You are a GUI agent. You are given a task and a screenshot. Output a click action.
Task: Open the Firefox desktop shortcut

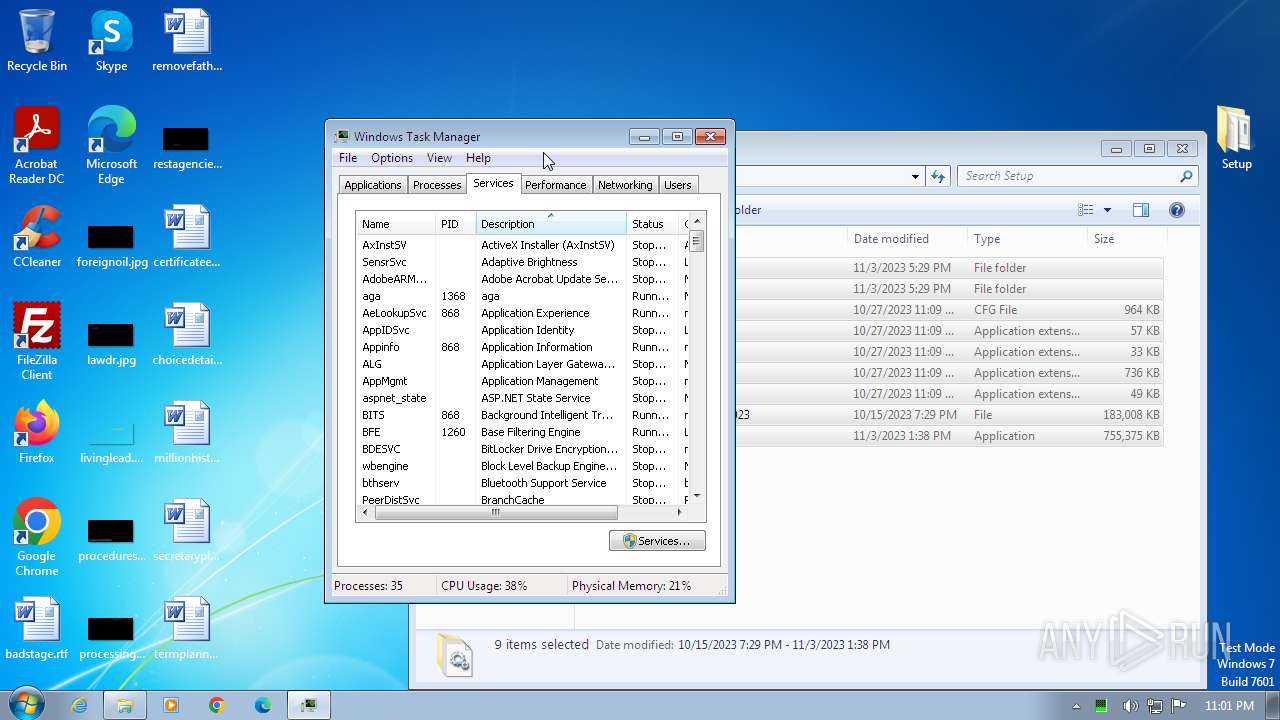tap(37, 432)
